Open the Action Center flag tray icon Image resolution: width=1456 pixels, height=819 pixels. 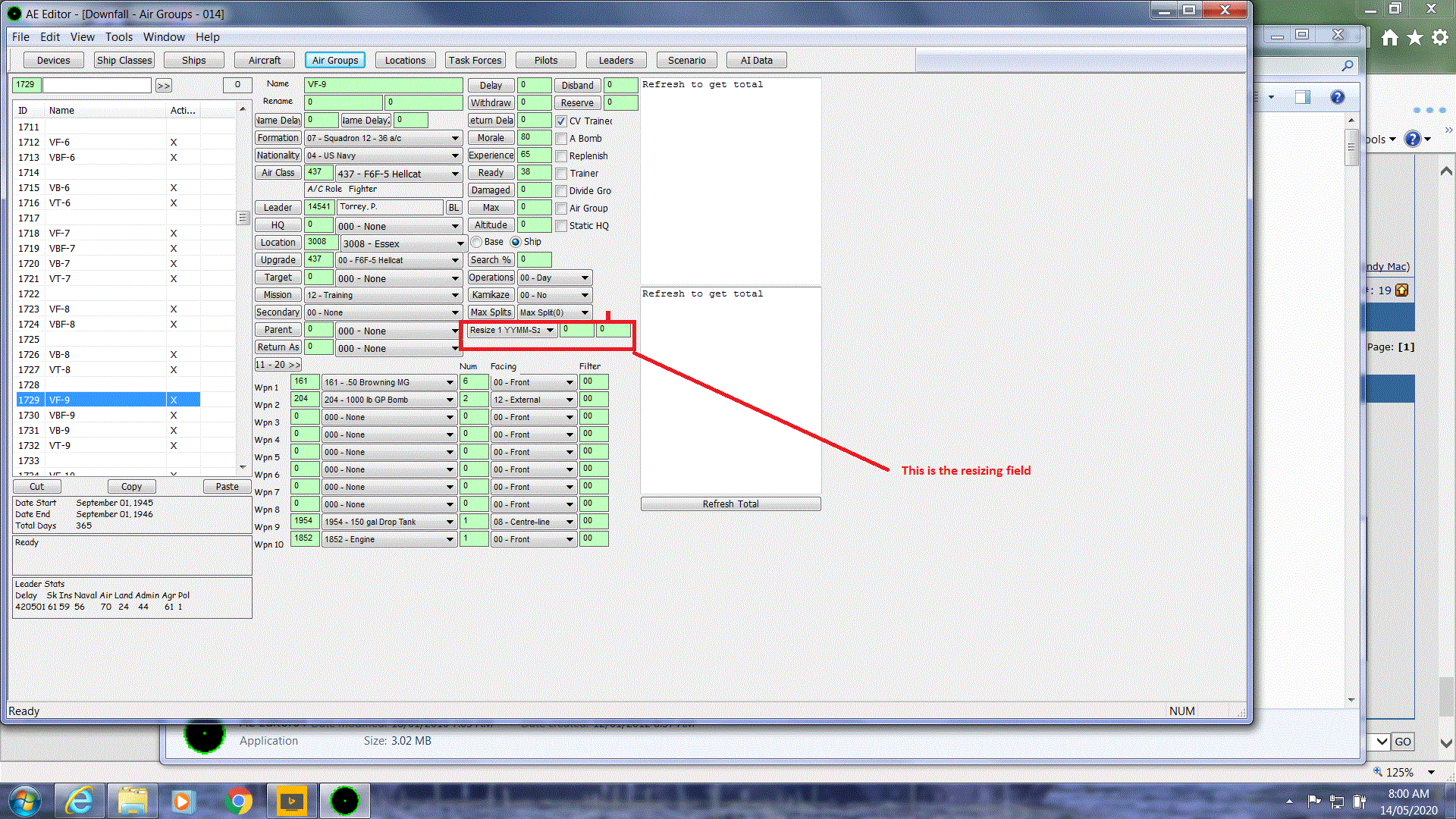pyautogui.click(x=1314, y=801)
